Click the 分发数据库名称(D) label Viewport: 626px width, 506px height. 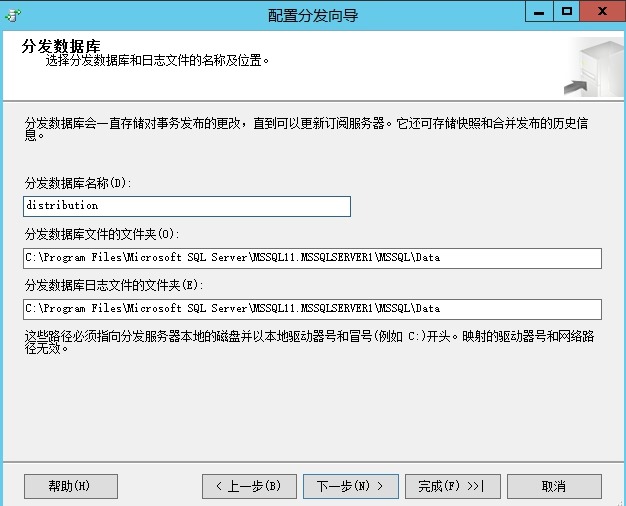pos(79,183)
